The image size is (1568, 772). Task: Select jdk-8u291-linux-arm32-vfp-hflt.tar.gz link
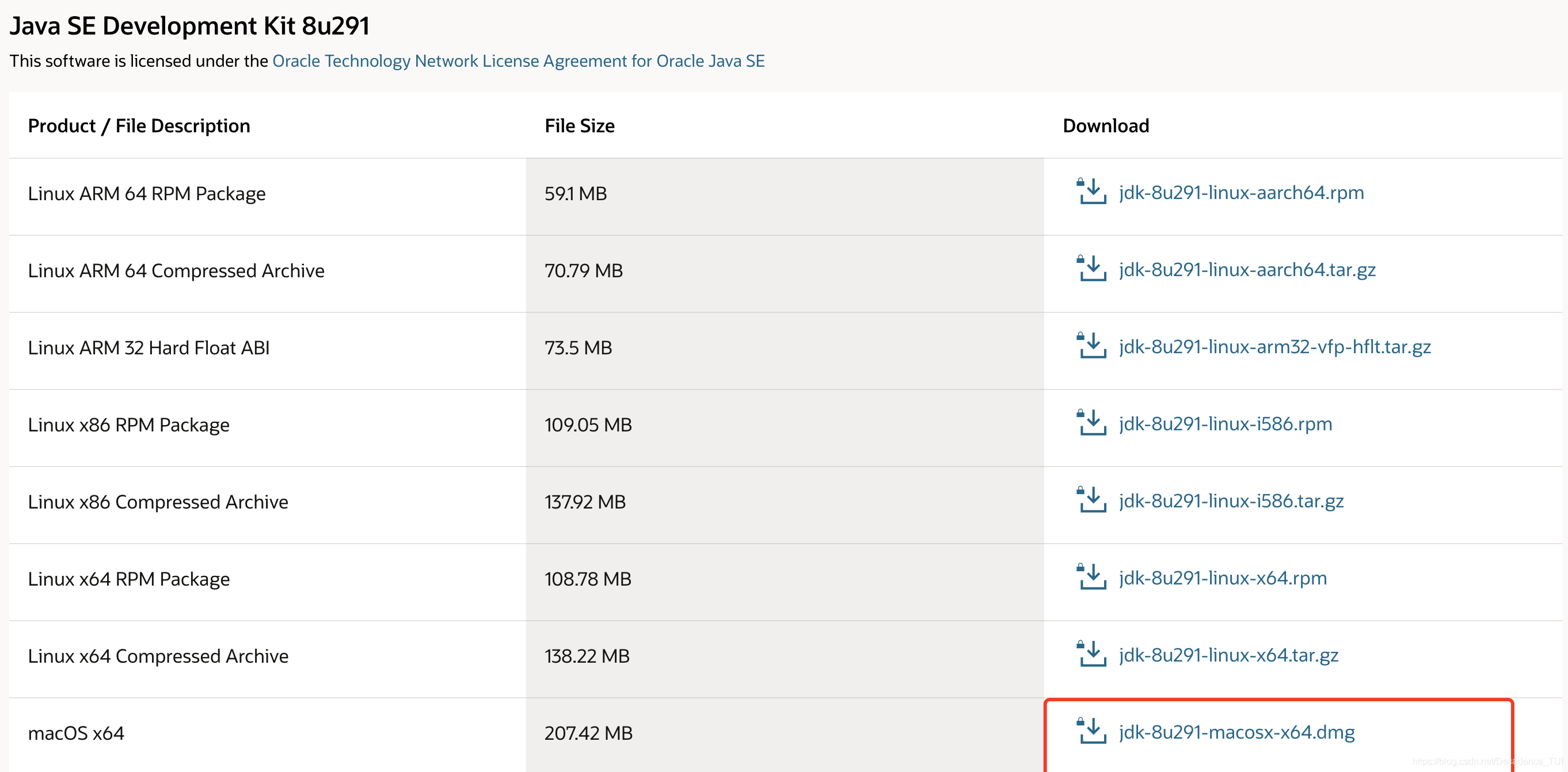pos(1274,347)
